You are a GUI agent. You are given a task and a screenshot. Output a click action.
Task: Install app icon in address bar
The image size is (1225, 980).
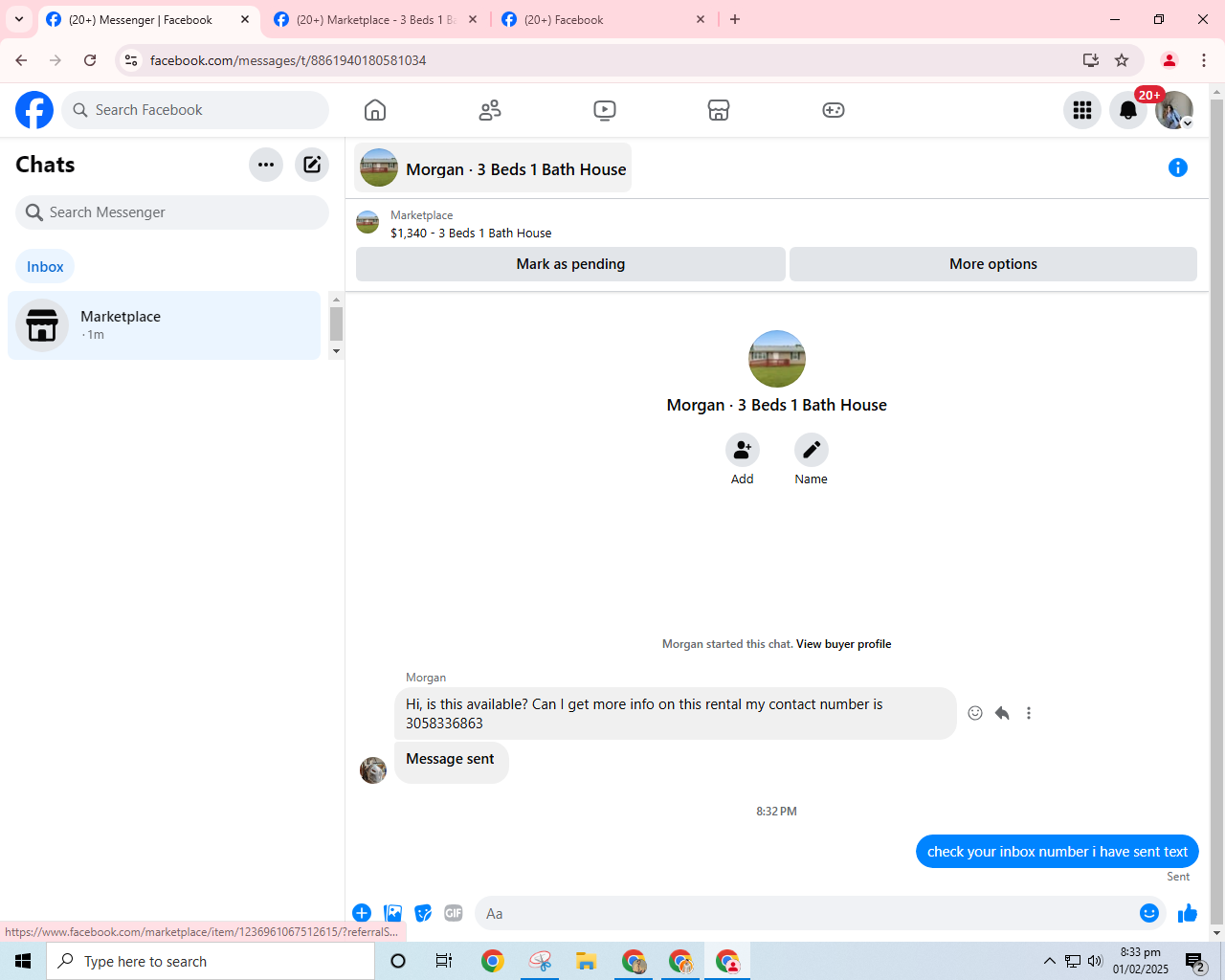point(1090,60)
